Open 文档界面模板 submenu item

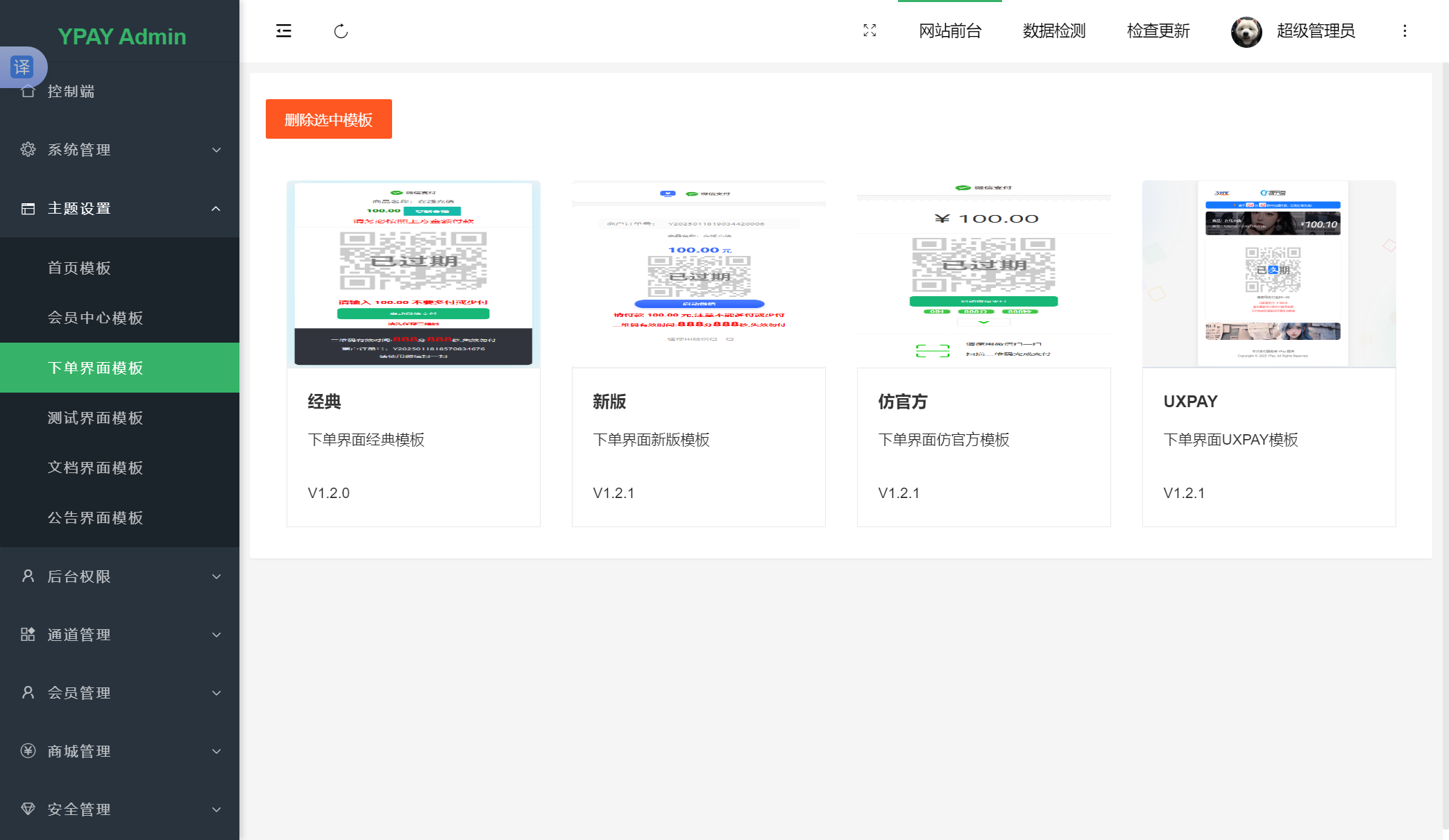pyautogui.click(x=119, y=468)
